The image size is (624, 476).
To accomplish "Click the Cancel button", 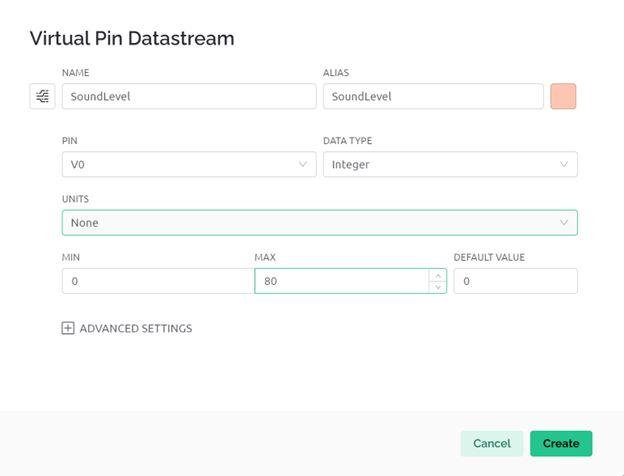I will click(491, 443).
